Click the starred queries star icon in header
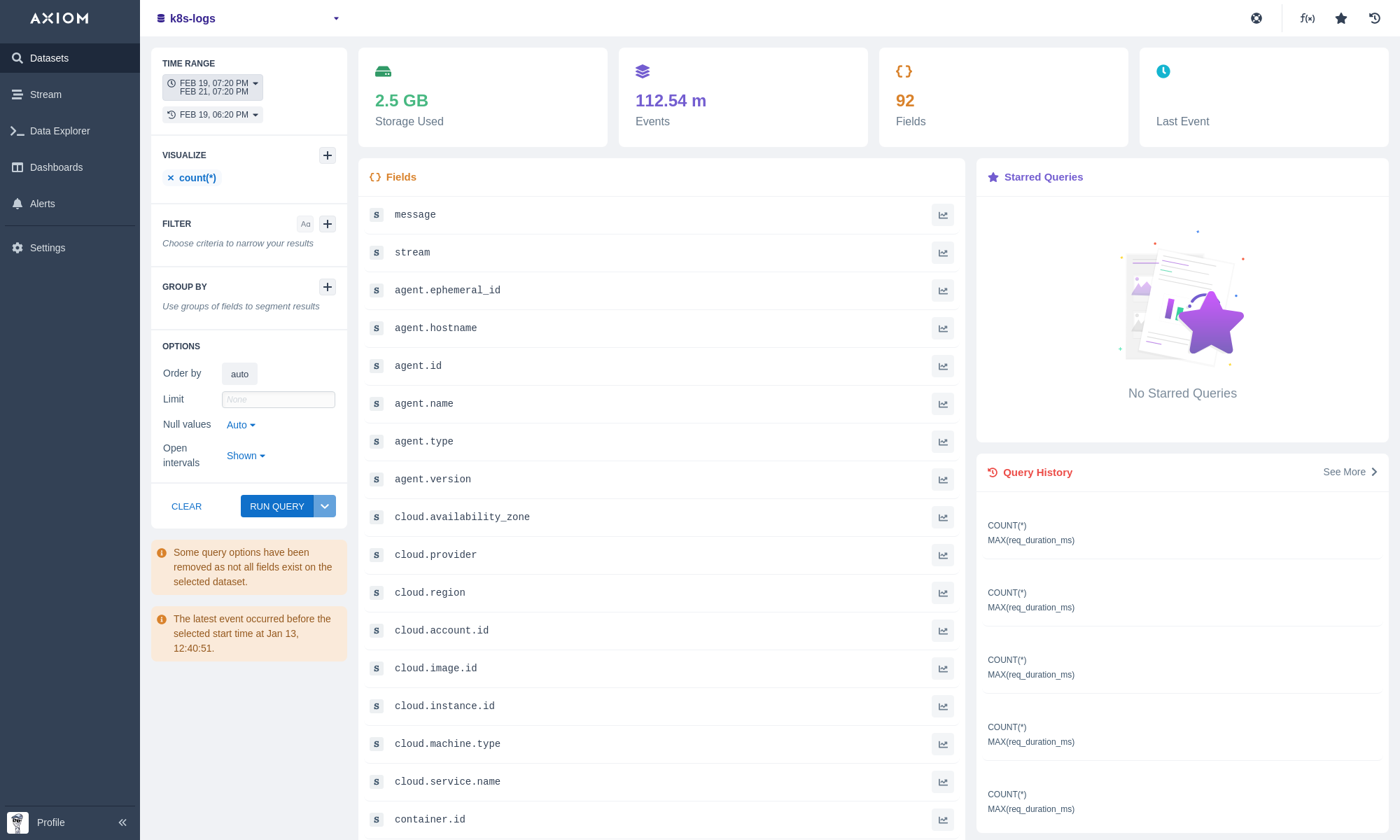This screenshot has height=840, width=1400. 1341,19
